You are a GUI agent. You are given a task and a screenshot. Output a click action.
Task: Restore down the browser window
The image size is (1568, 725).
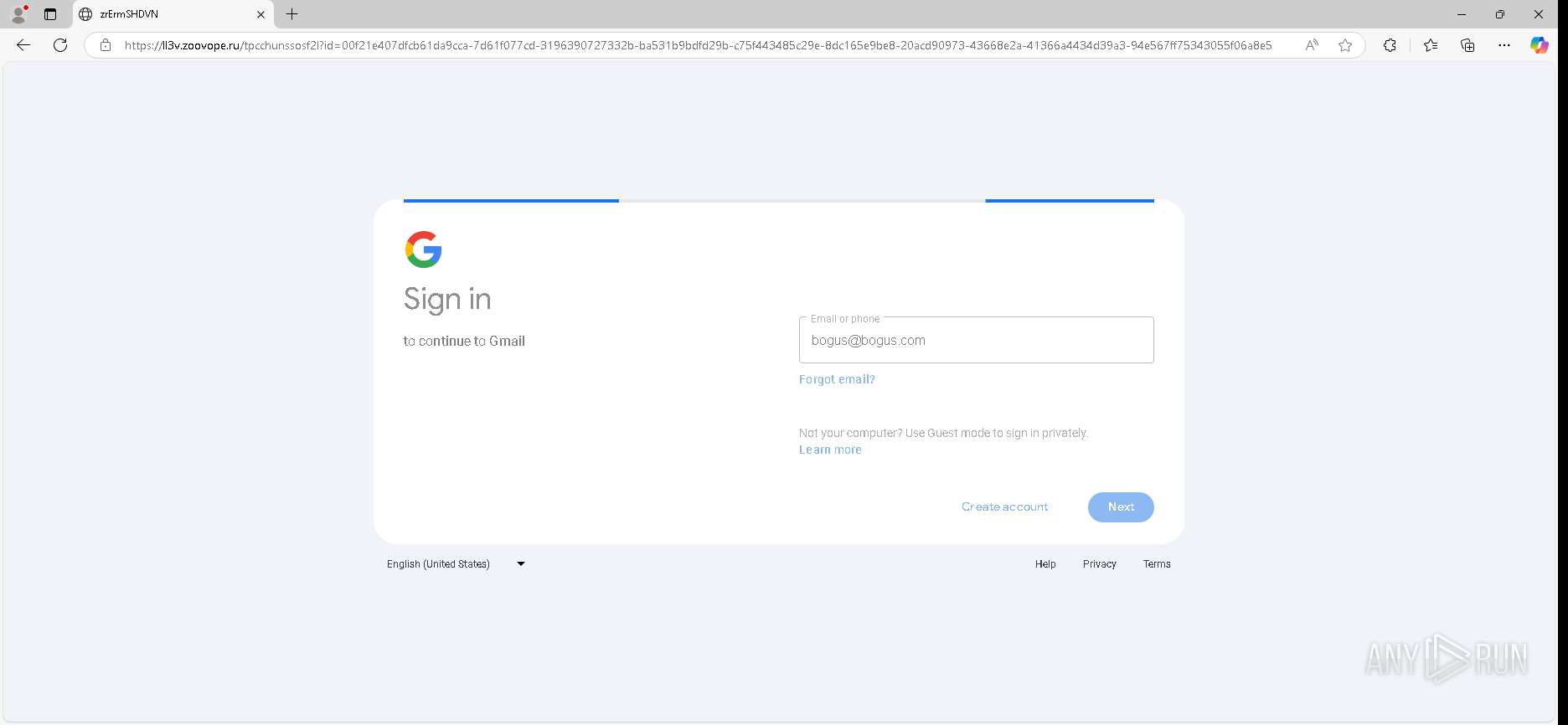coord(1500,14)
